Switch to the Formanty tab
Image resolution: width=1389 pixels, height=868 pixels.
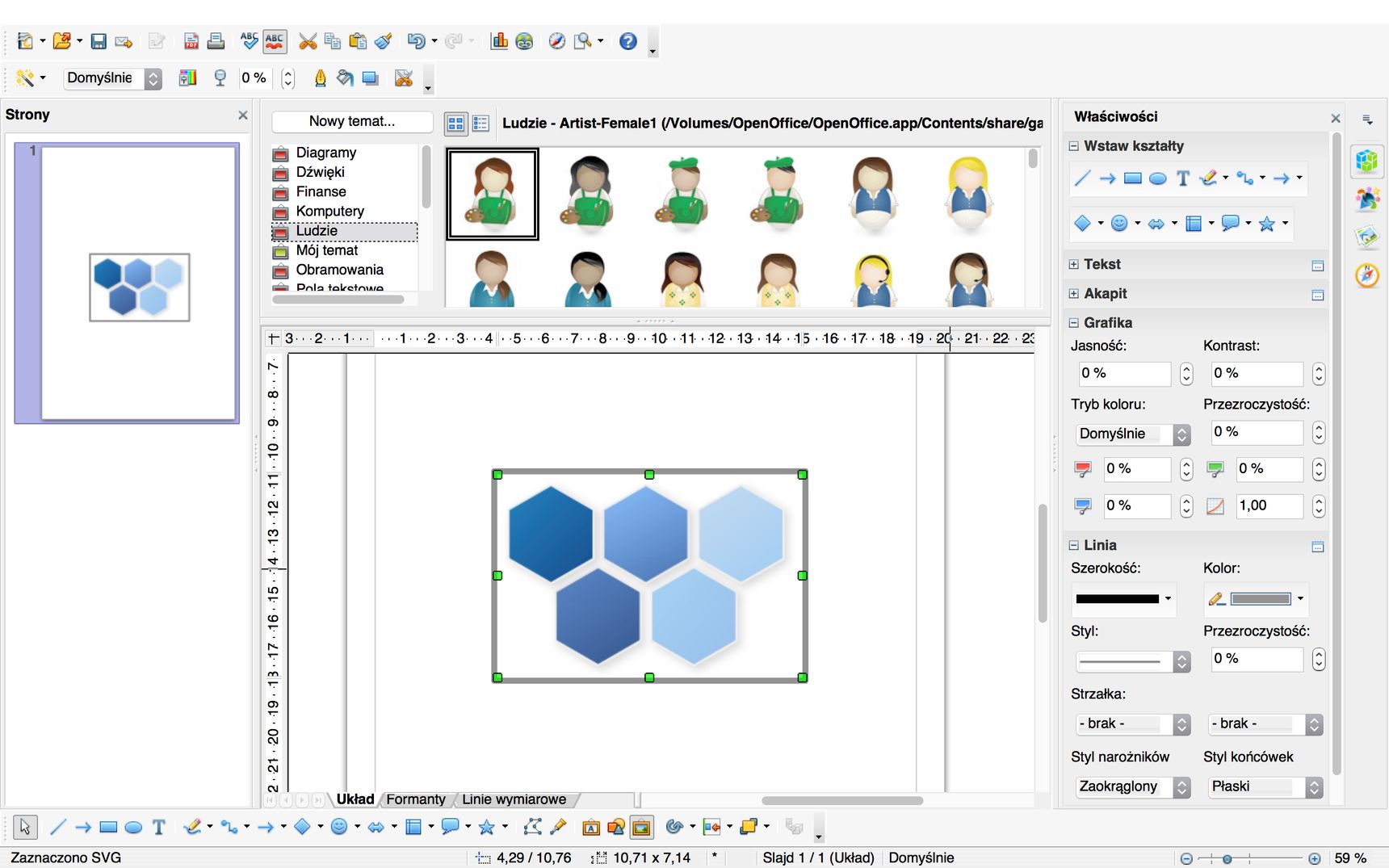(416, 799)
